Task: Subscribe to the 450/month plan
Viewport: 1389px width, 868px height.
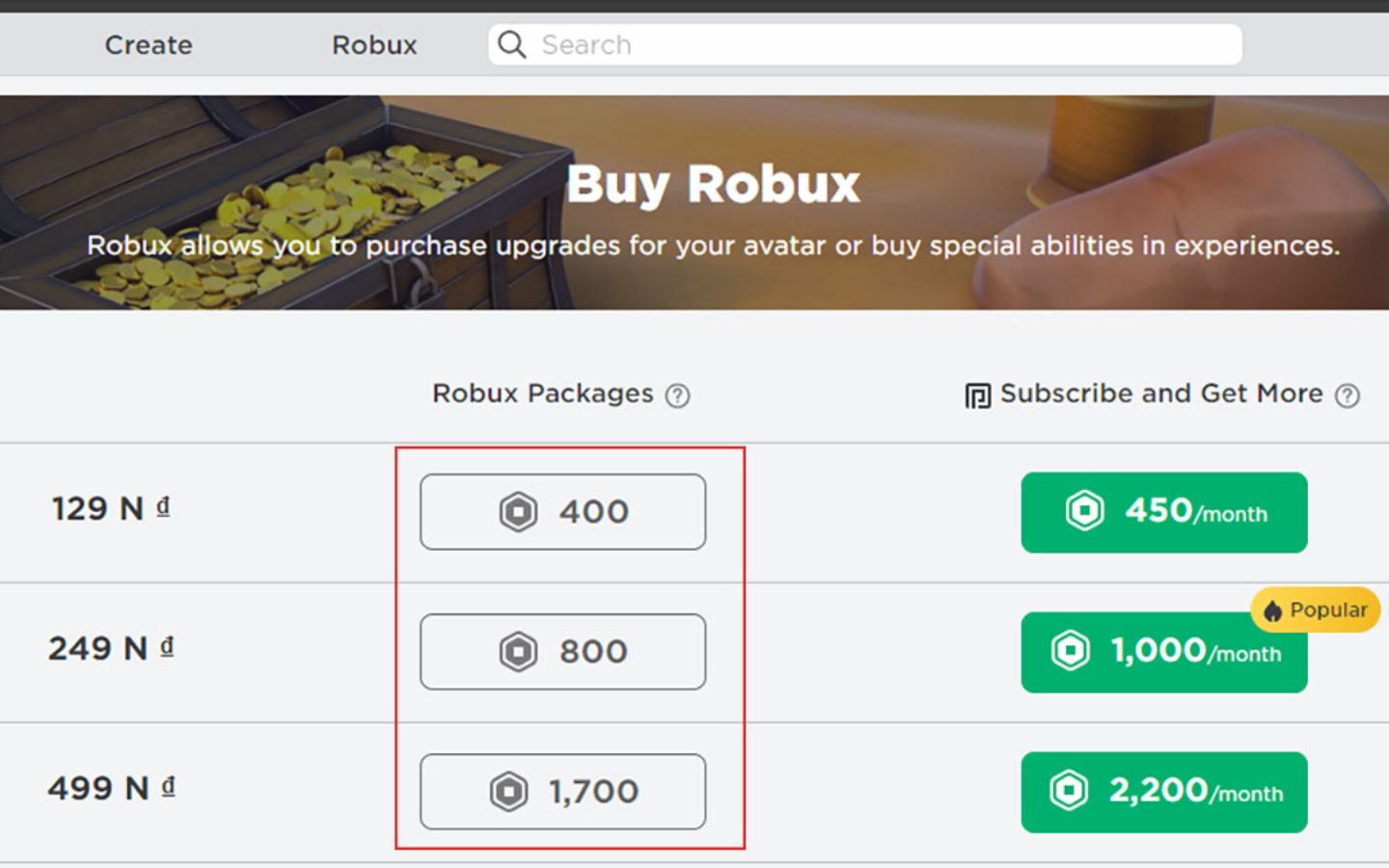Action: point(1163,512)
